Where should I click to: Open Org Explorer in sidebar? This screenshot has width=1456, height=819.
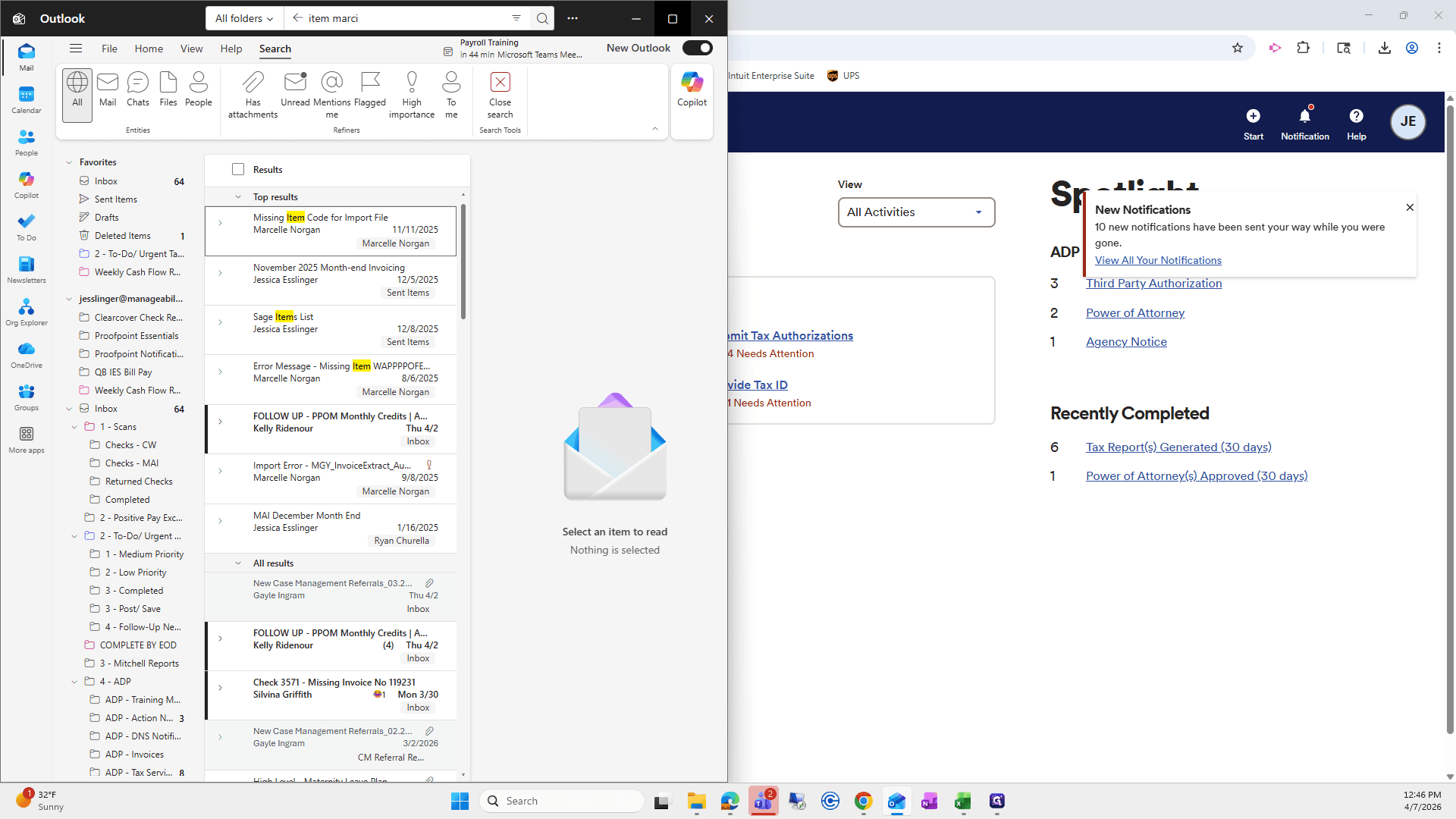(x=27, y=312)
